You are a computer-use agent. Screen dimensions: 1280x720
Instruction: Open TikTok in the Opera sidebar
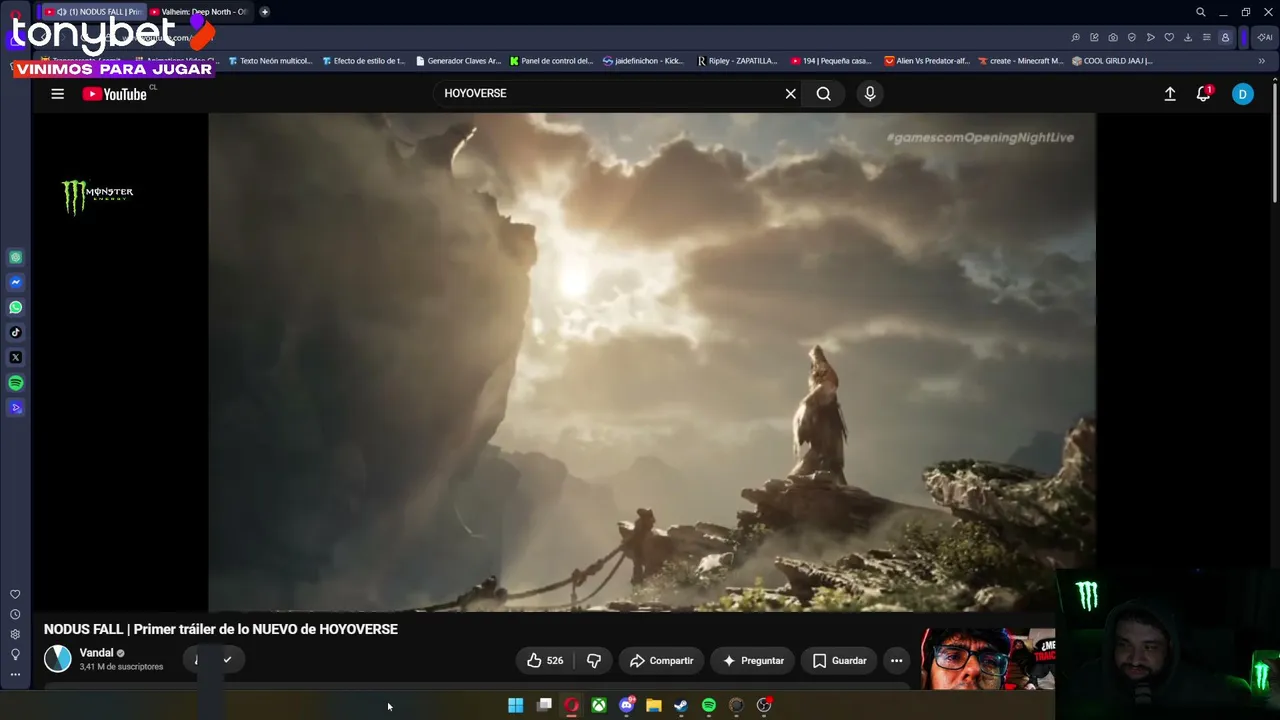pos(15,333)
